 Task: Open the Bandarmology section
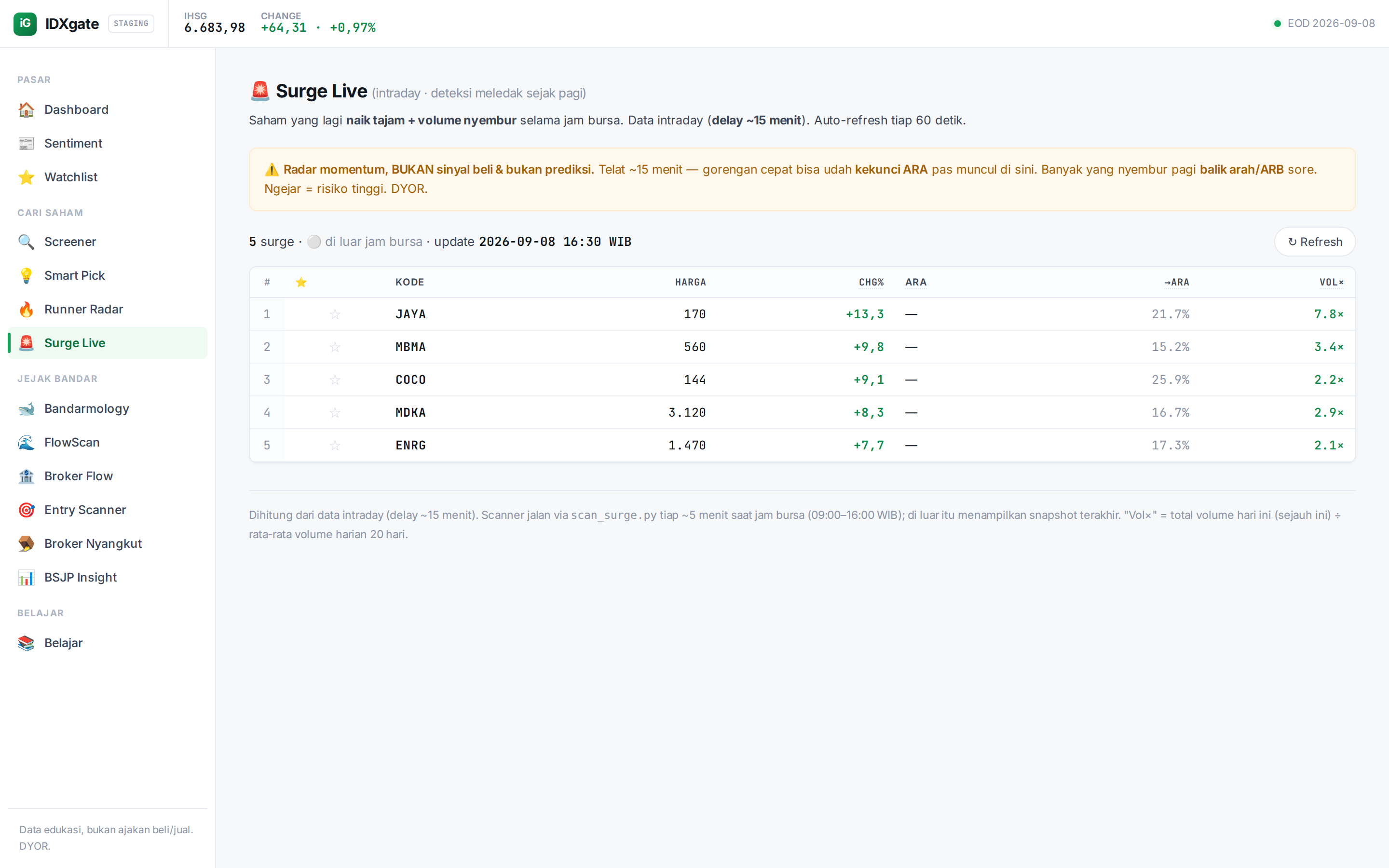coord(108,409)
